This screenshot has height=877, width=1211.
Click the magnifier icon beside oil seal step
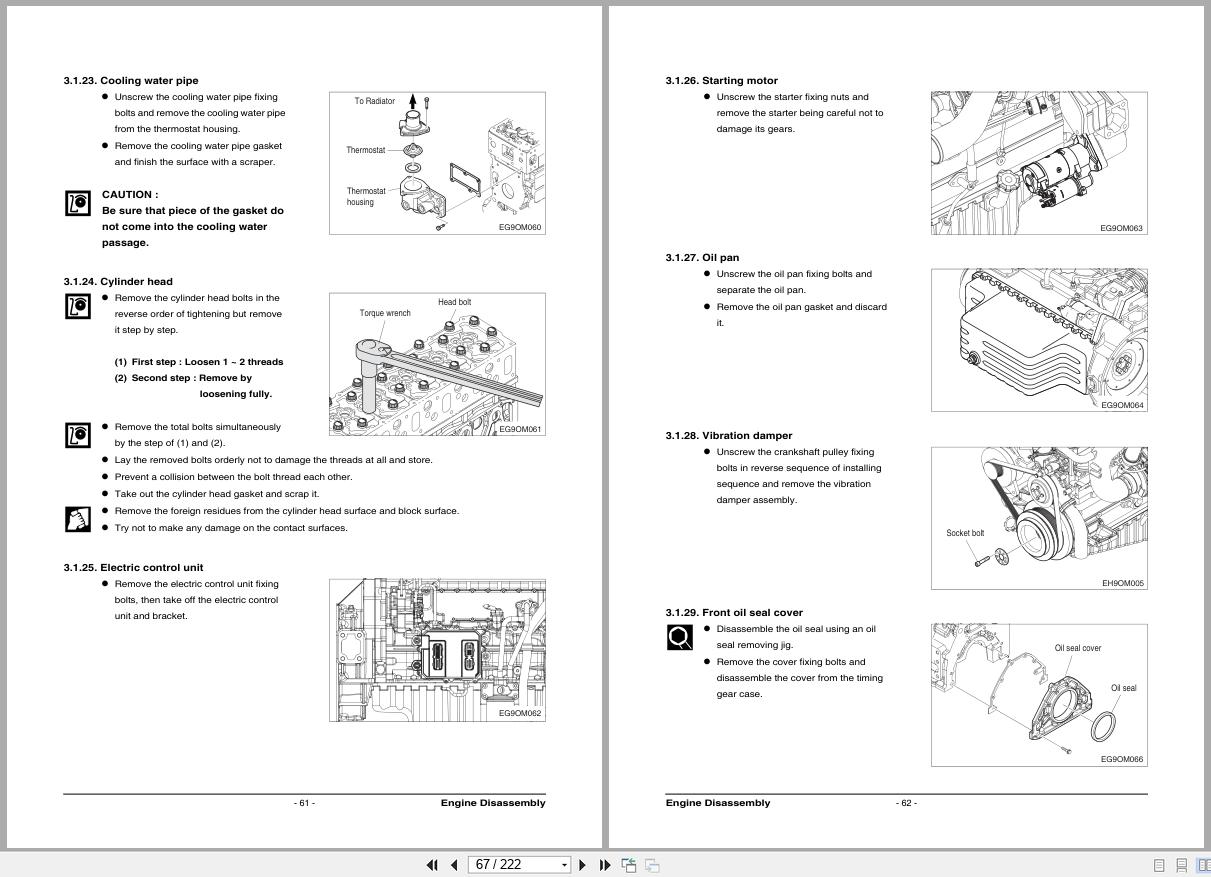[x=680, y=637]
